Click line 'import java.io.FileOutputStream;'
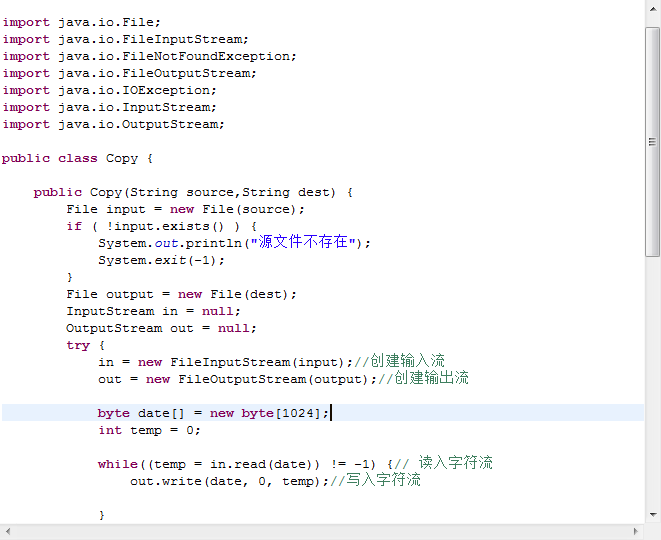661x540 pixels. pyautogui.click(x=129, y=73)
